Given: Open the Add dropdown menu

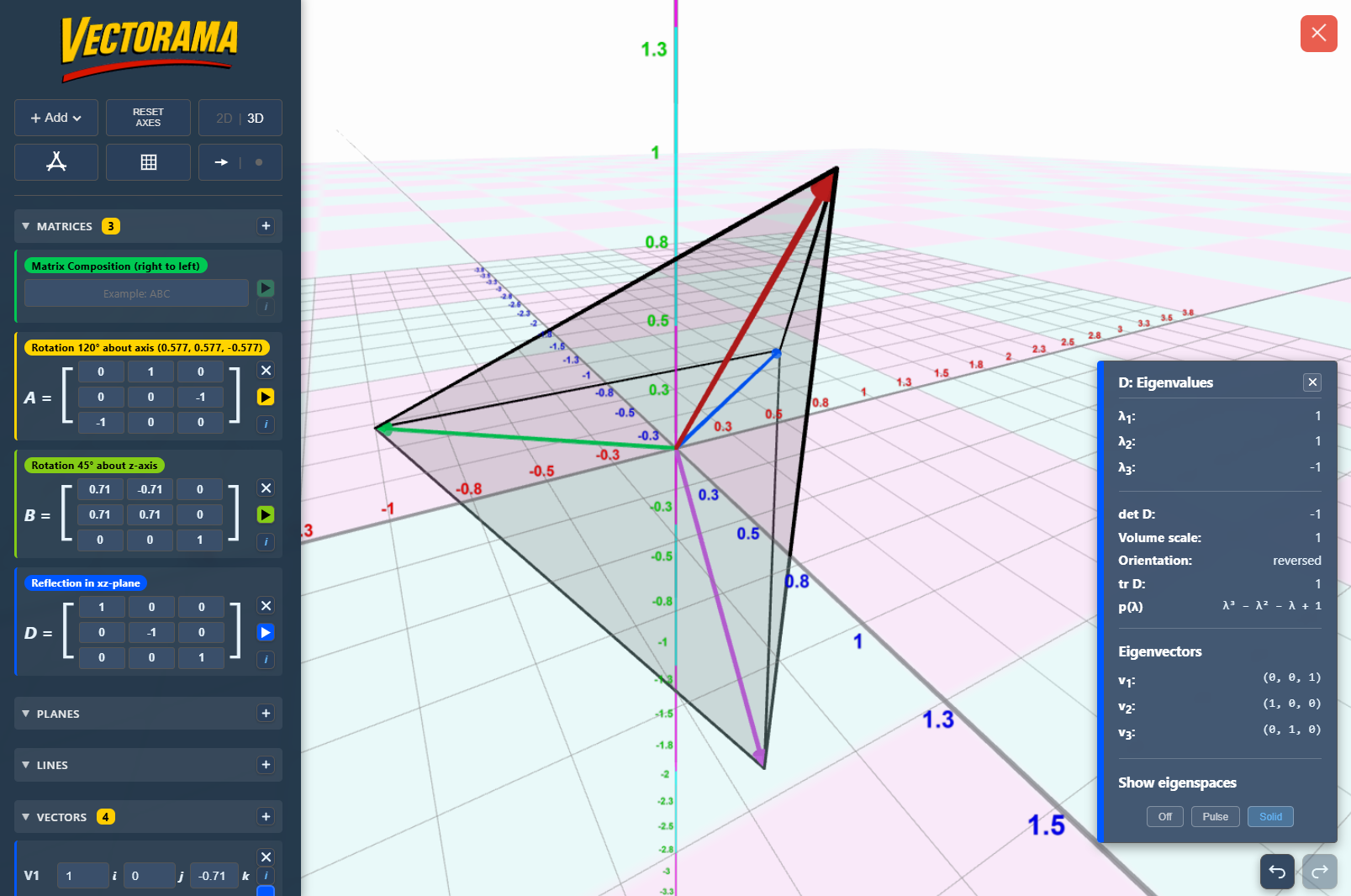Looking at the screenshot, I should click(x=56, y=118).
